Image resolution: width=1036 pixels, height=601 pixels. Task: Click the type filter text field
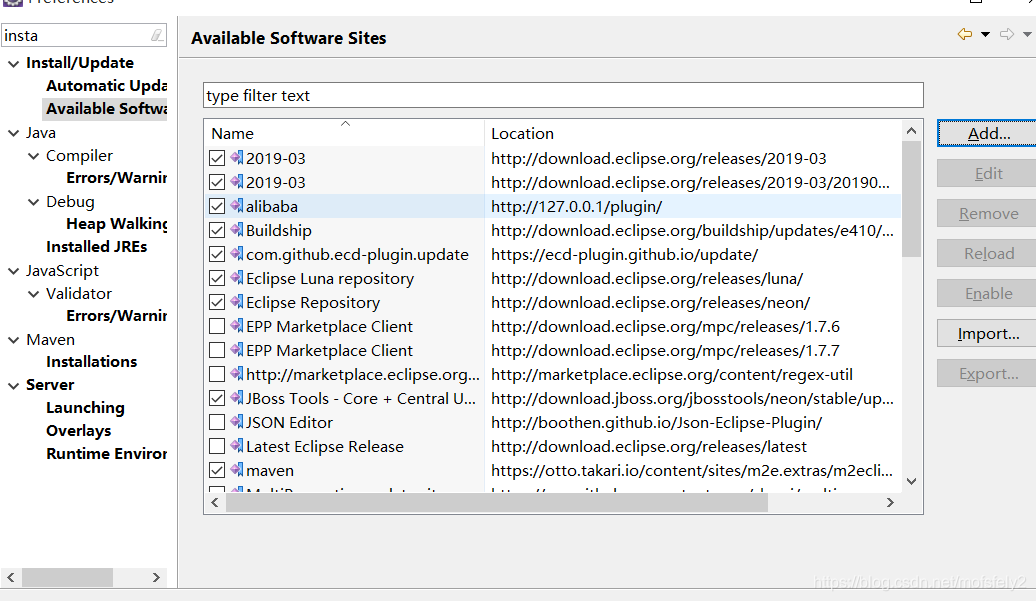[x=563, y=95]
